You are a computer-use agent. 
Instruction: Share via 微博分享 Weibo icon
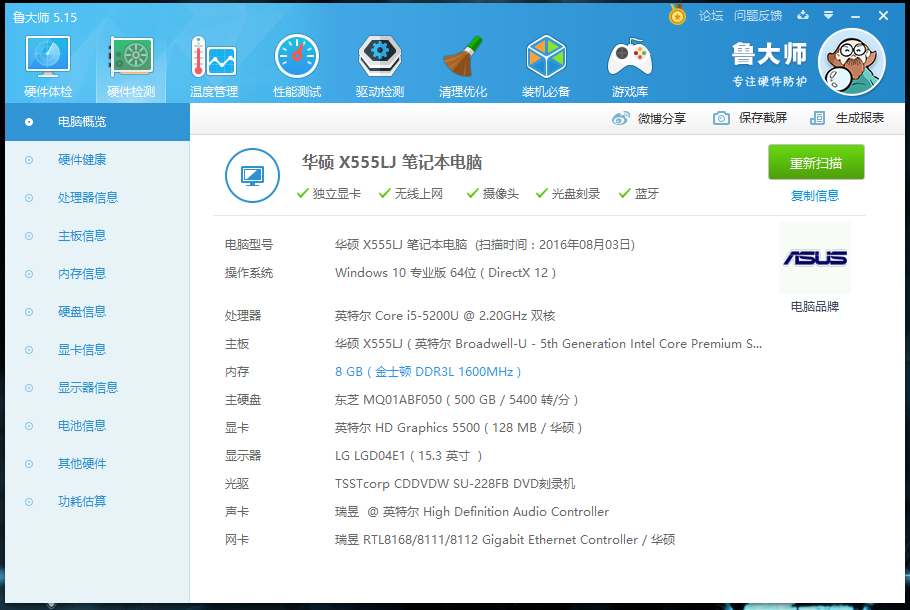click(620, 118)
